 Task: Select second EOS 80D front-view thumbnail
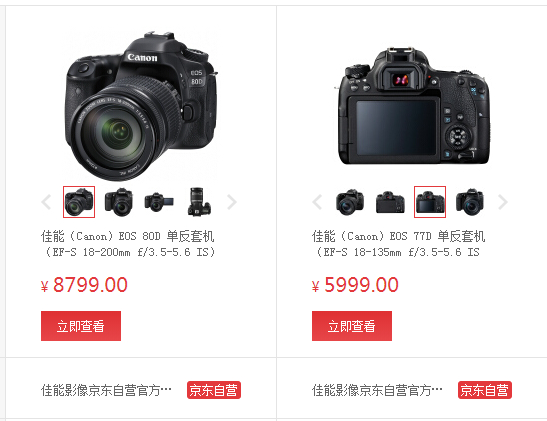point(119,202)
